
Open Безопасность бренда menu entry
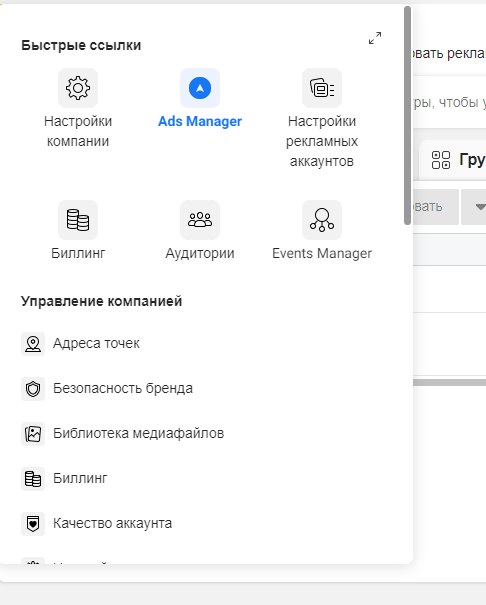[123, 388]
